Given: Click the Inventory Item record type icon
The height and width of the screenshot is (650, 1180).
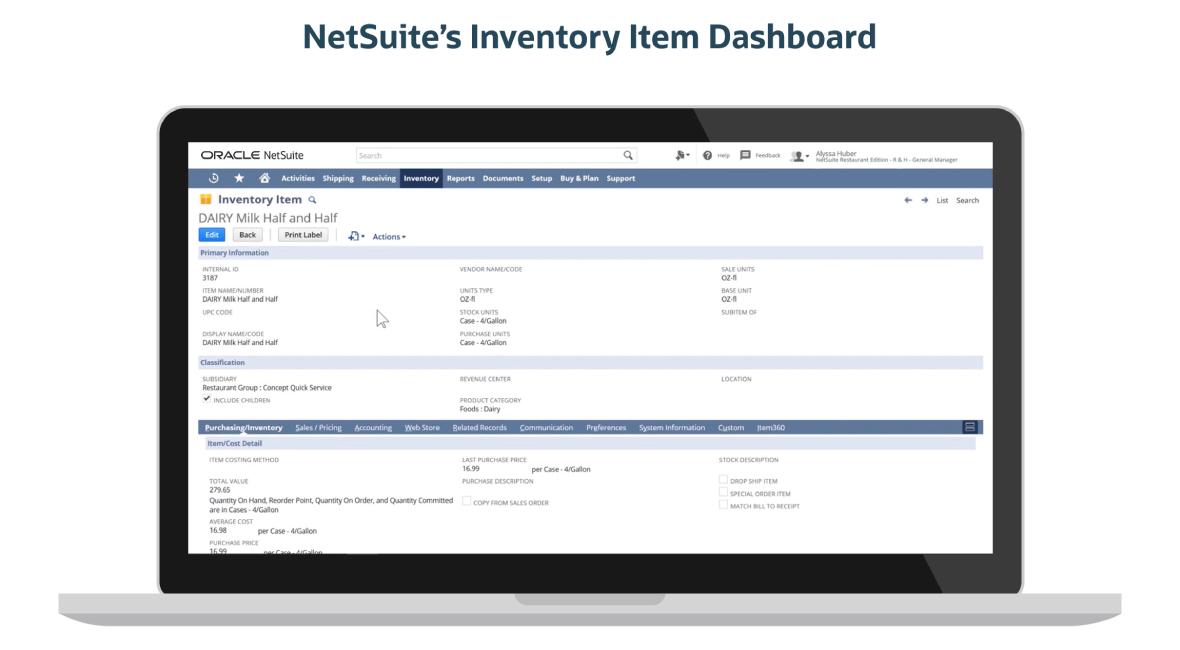Looking at the screenshot, I should click(x=205, y=199).
